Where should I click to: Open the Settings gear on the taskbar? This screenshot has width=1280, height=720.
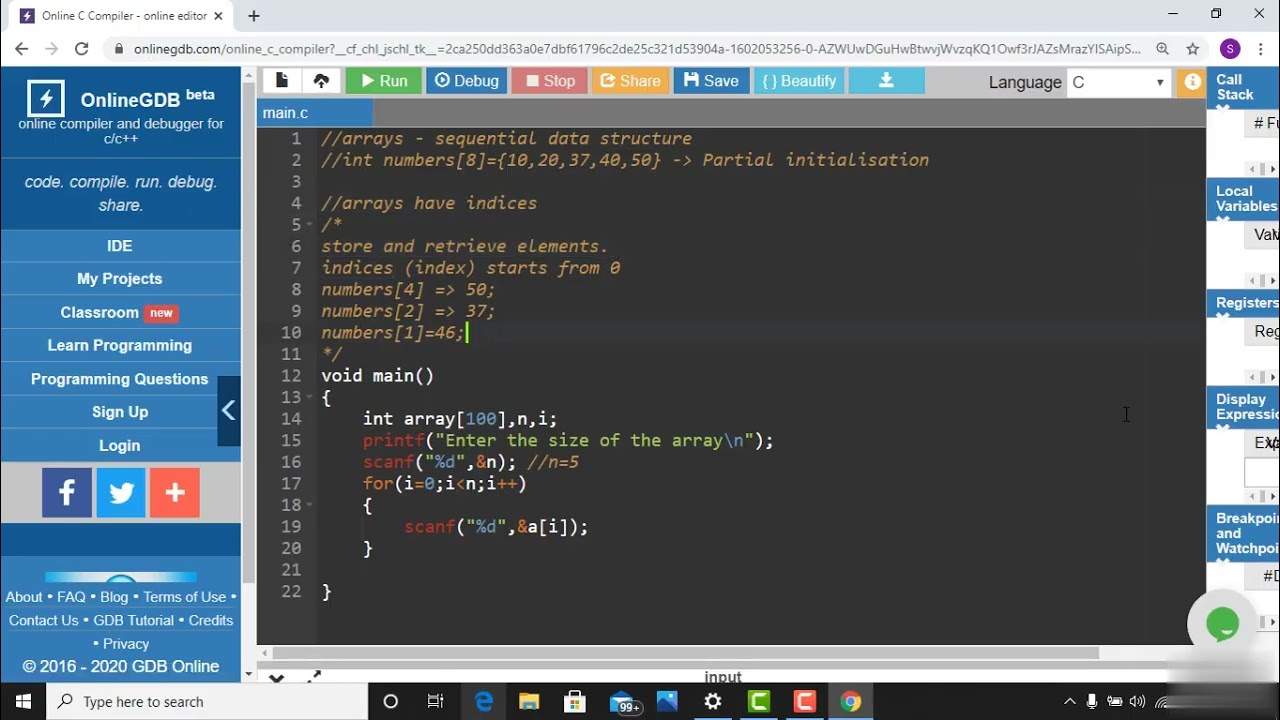click(x=713, y=702)
